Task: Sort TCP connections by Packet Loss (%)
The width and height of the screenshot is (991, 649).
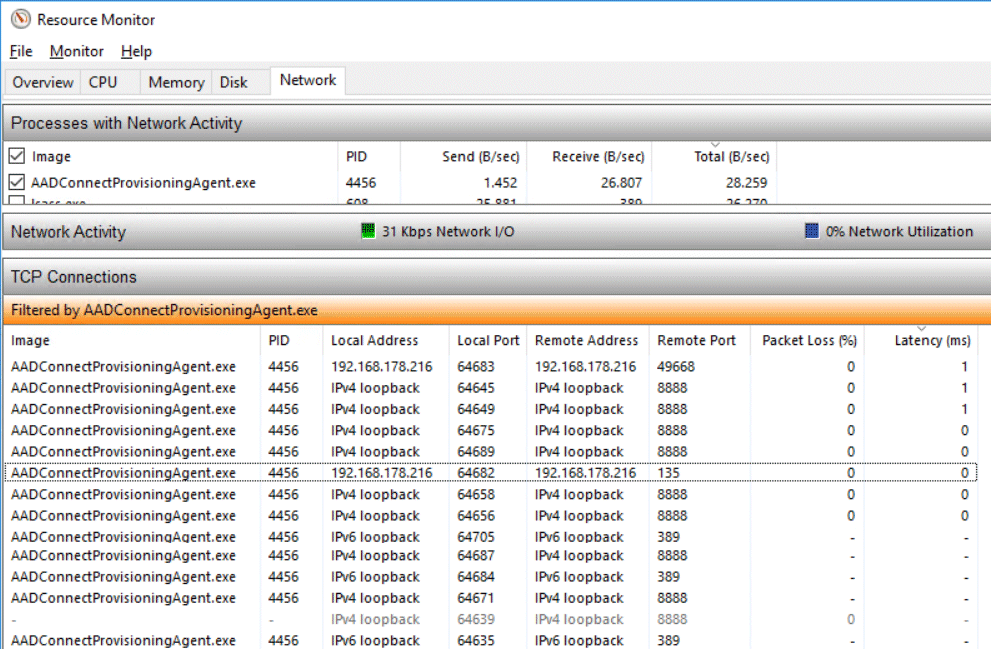Action: 807,341
